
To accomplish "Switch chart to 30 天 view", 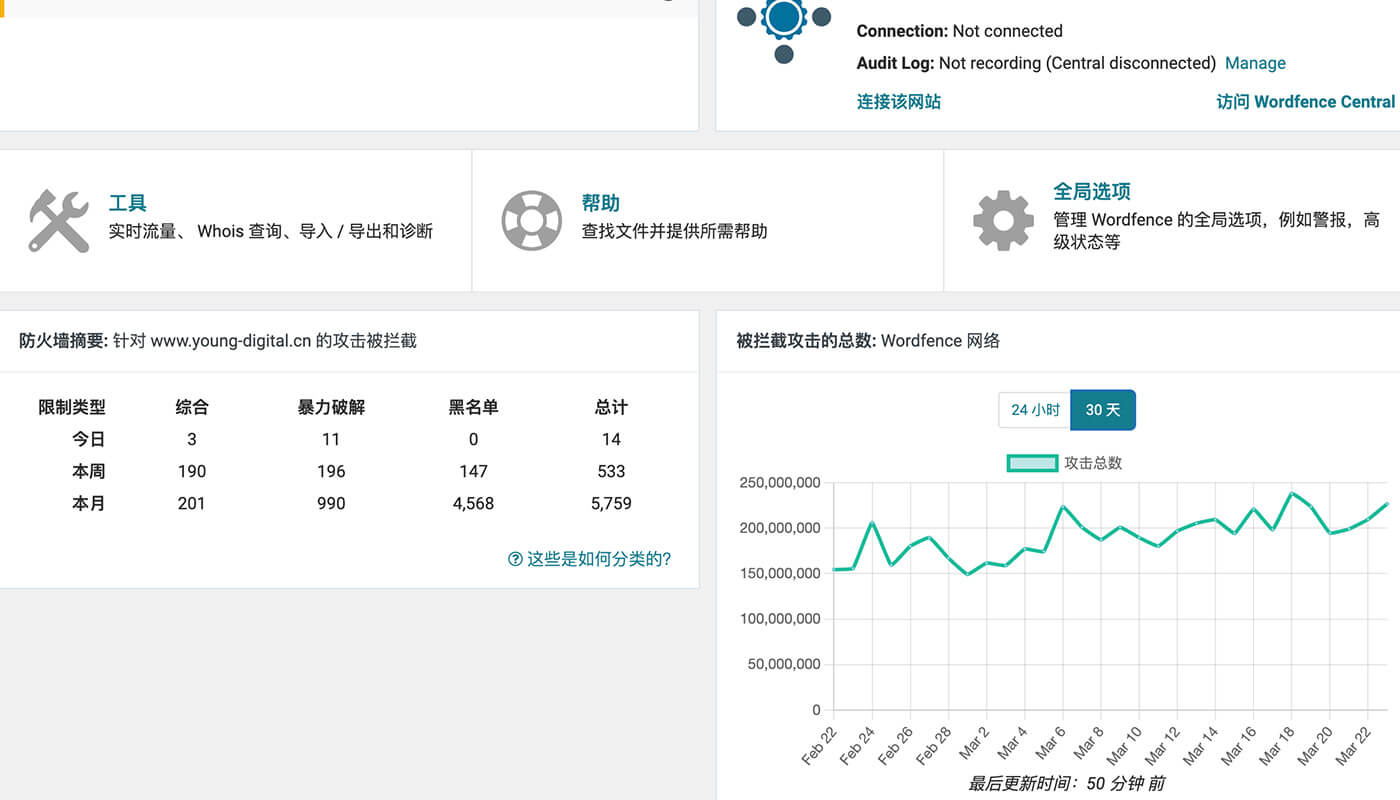I will pyautogui.click(x=1103, y=410).
